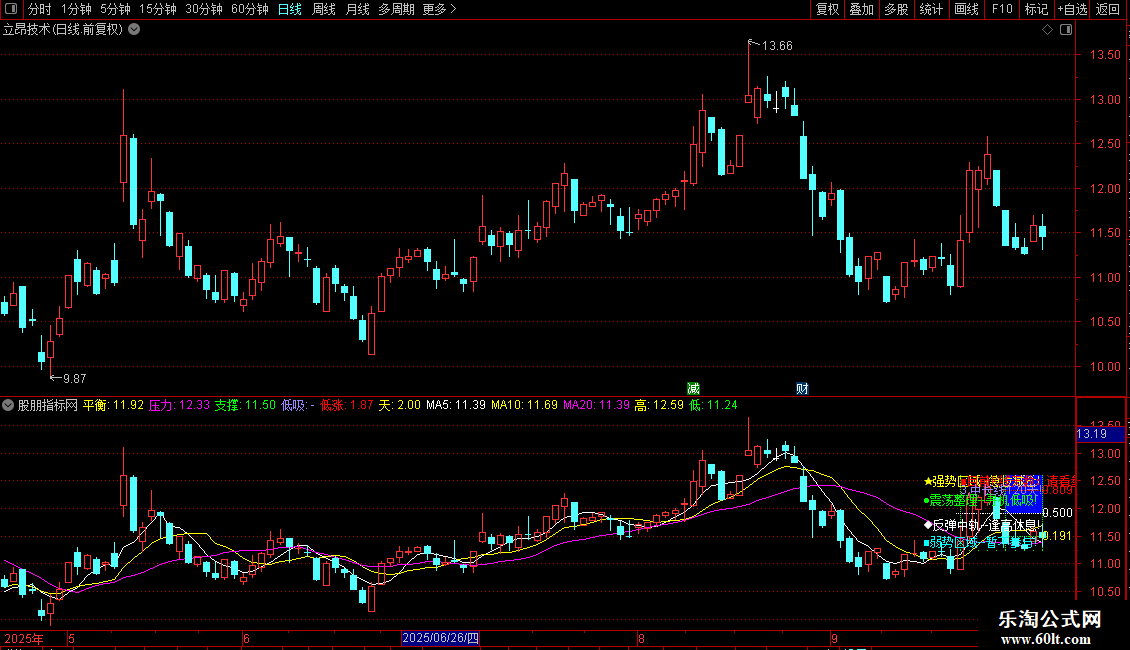Open the 多周期 multi-period view
This screenshot has width=1130, height=650.
pyautogui.click(x=396, y=9)
